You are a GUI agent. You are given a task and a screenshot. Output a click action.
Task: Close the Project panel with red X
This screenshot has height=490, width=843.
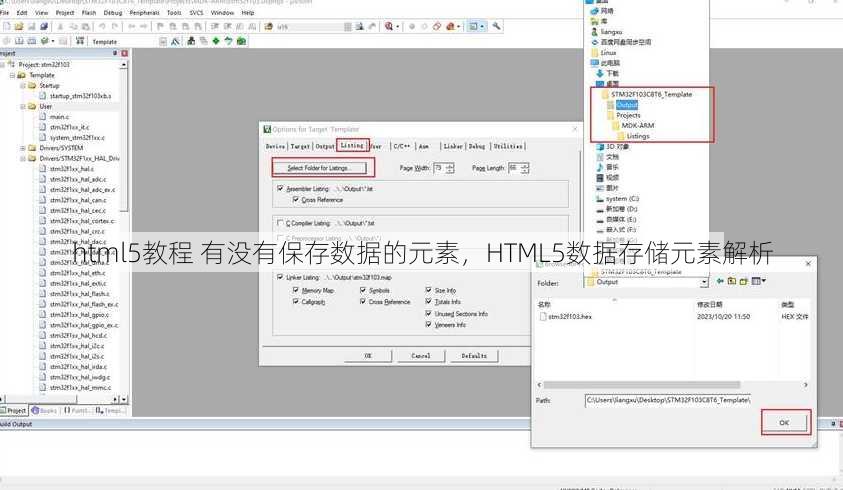124,53
